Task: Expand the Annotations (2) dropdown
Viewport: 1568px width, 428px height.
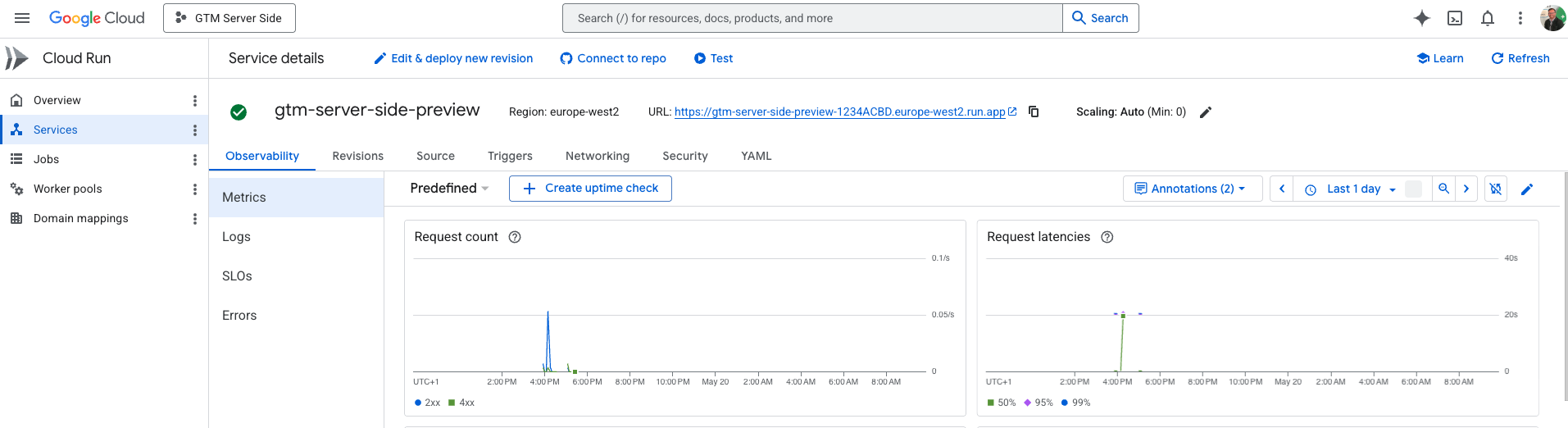Action: pyautogui.click(x=1193, y=189)
